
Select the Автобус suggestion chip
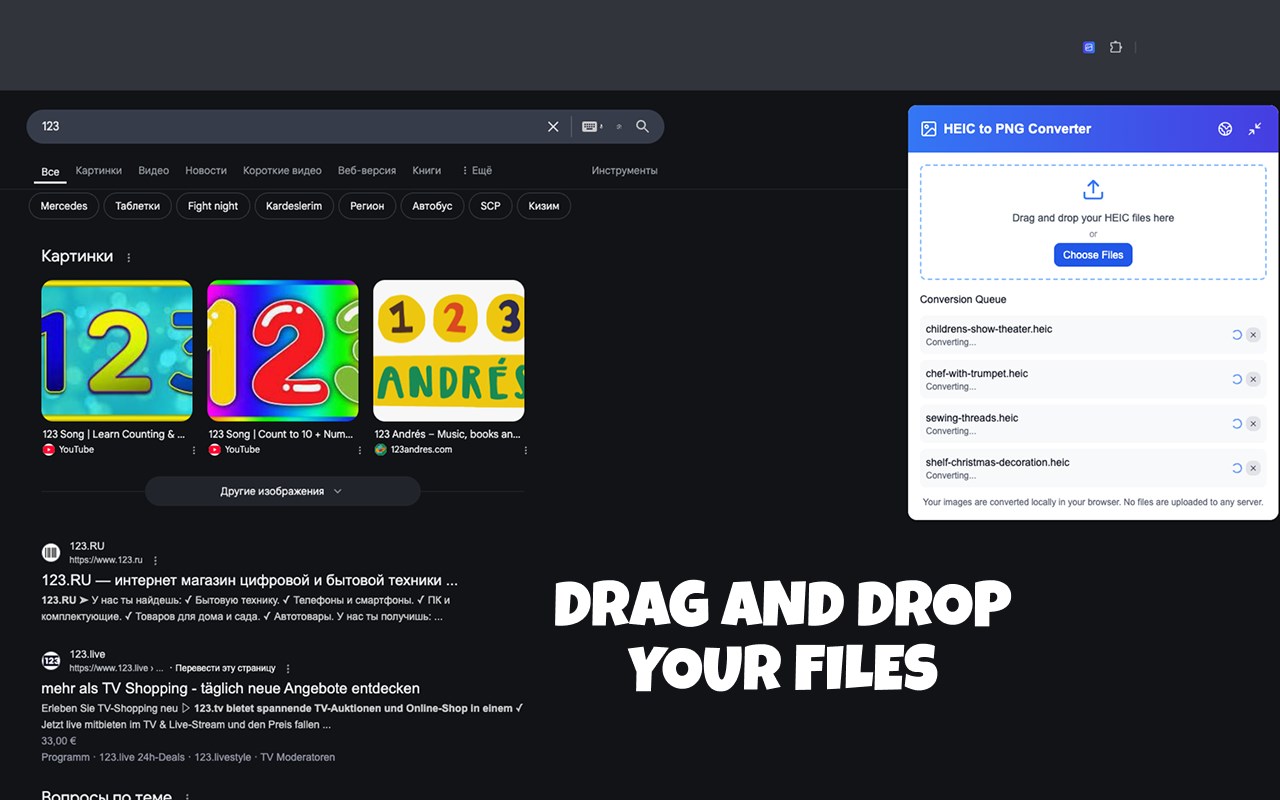432,206
